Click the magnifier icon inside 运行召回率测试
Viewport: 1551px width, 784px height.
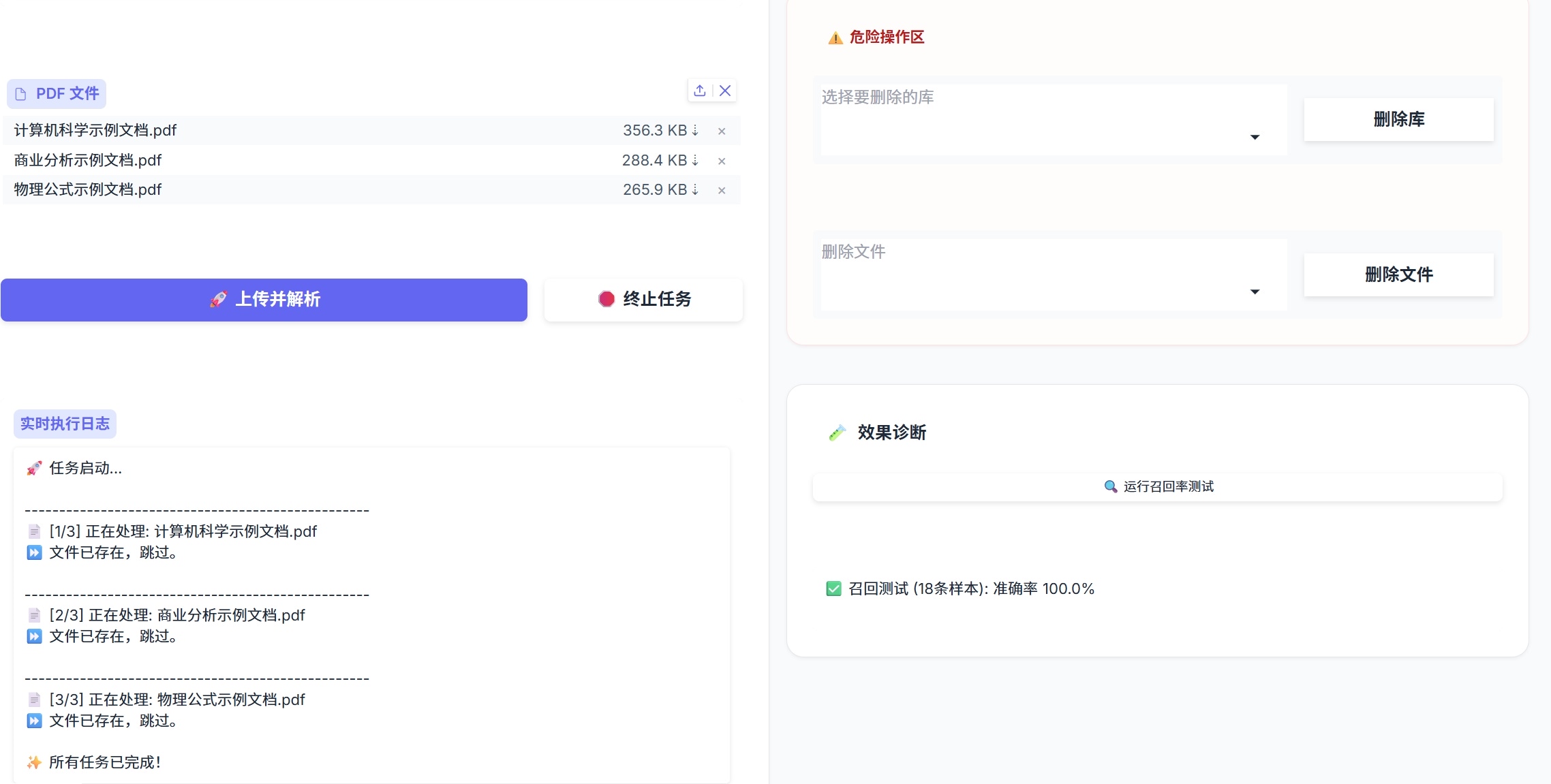click(x=1110, y=487)
